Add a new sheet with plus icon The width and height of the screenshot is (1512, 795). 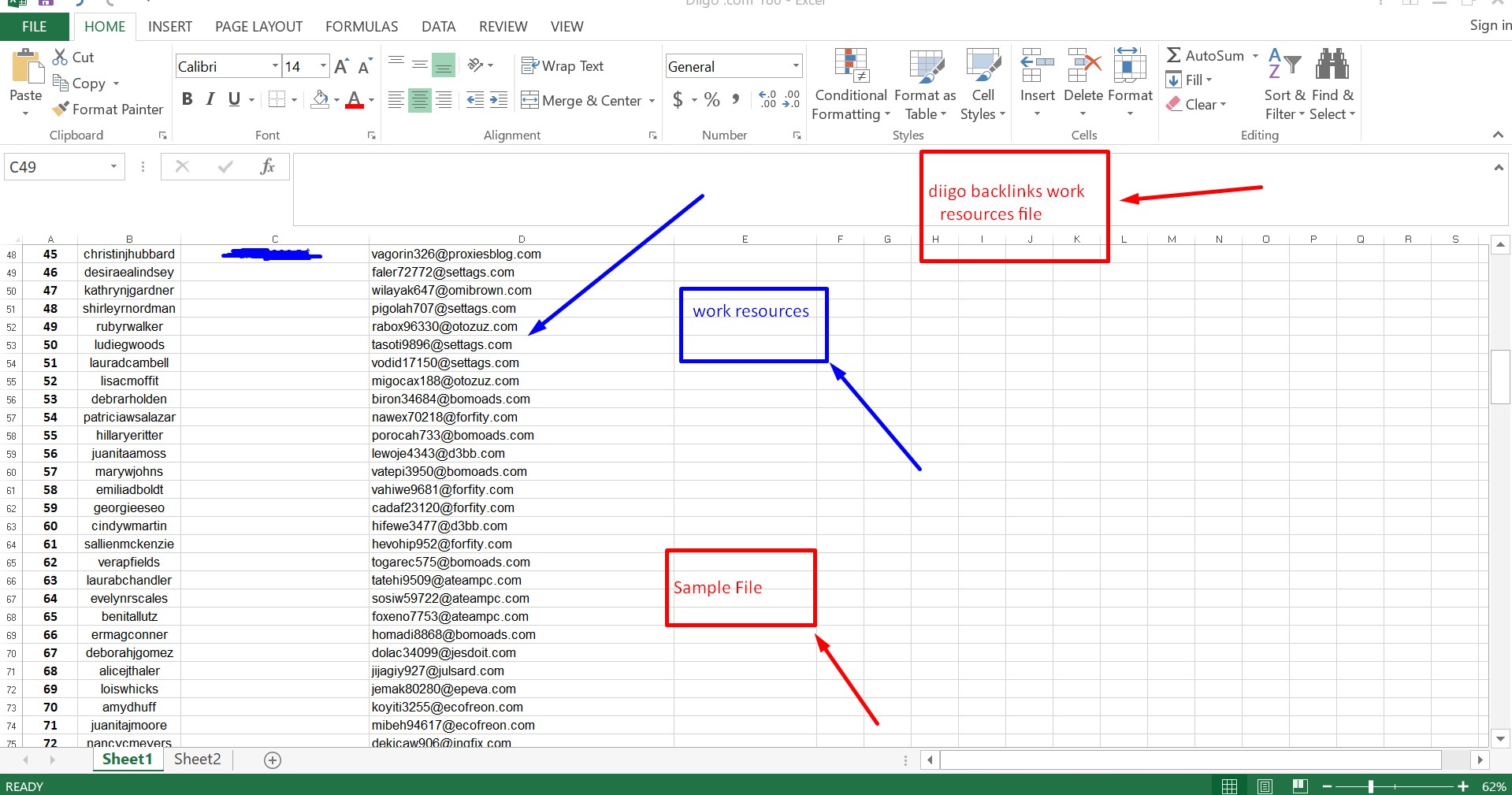click(x=273, y=760)
